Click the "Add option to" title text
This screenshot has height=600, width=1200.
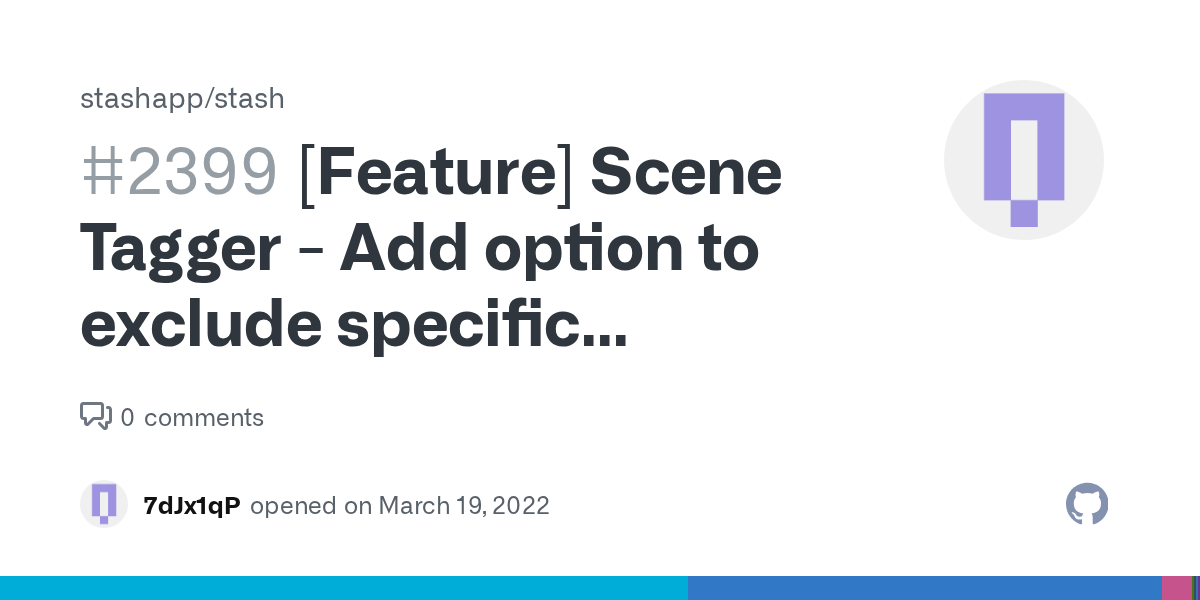pyautogui.click(x=549, y=249)
